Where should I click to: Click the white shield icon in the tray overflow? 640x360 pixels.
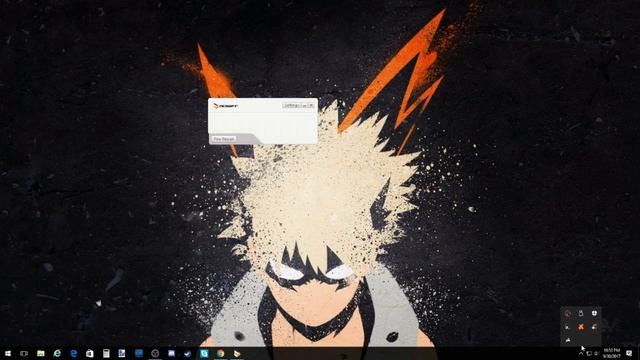tap(594, 313)
